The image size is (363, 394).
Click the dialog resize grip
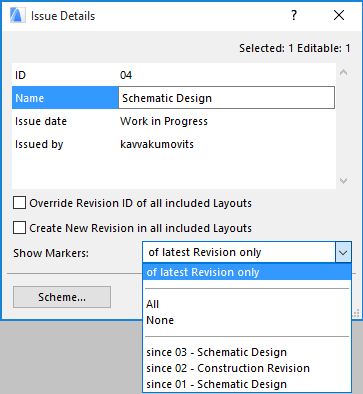coord(356,313)
